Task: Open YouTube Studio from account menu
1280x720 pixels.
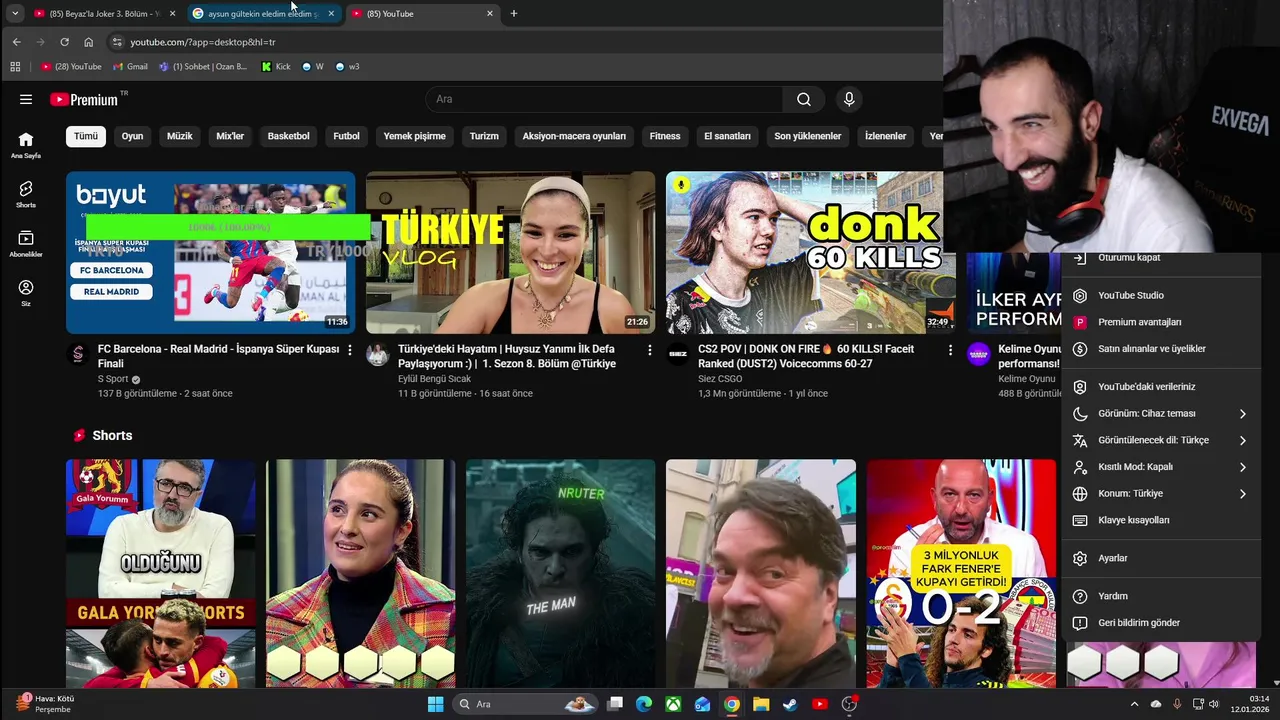Action: [x=1161, y=295]
